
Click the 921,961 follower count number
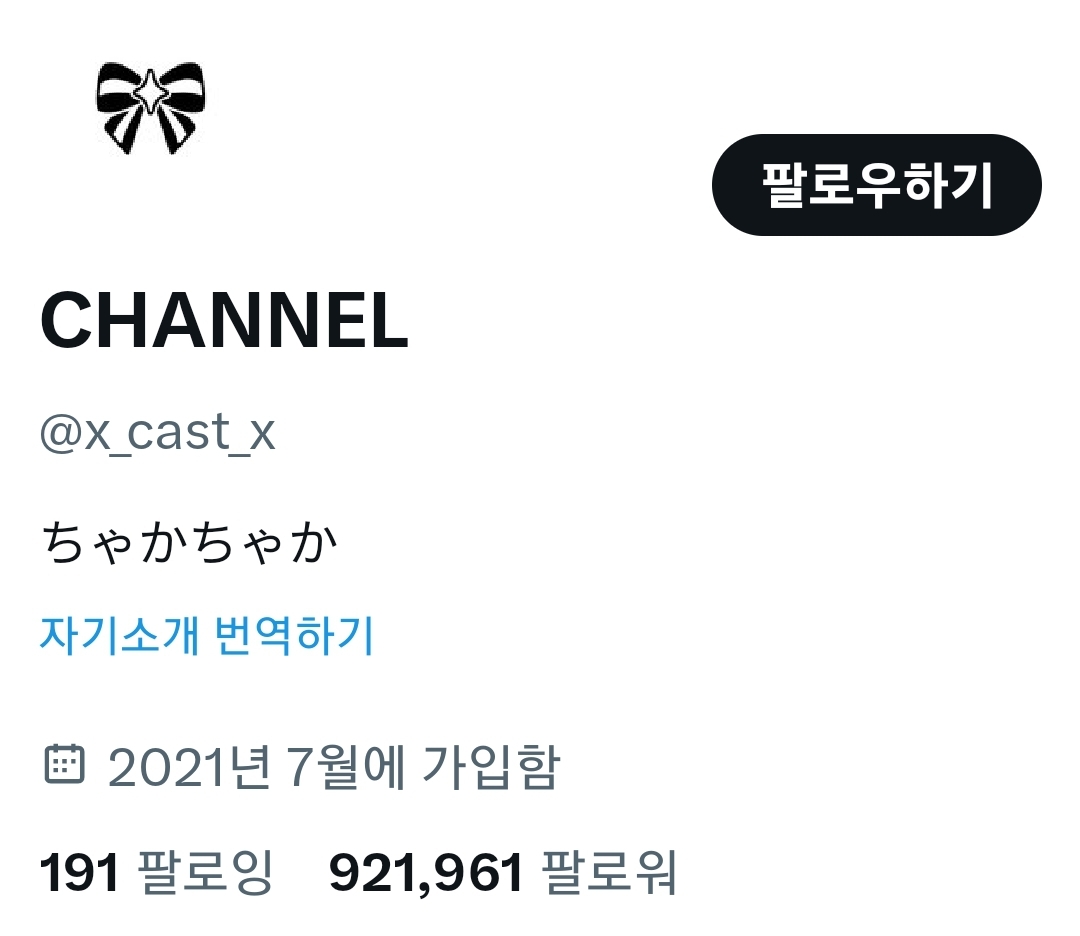tap(426, 873)
